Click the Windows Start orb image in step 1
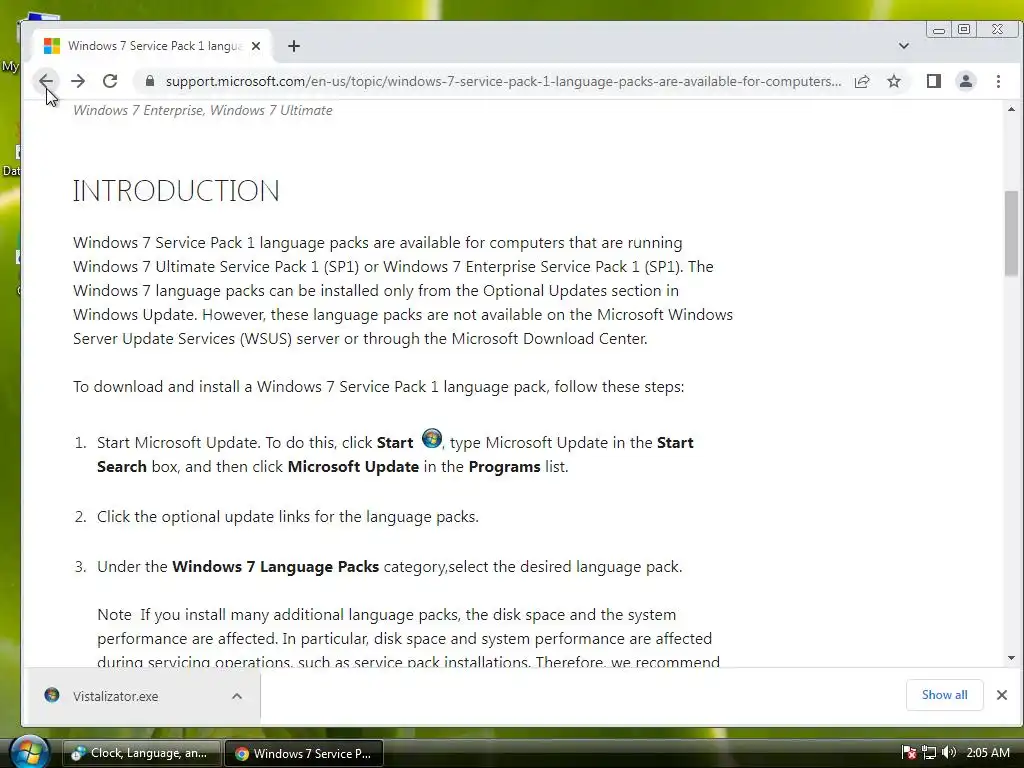1024x768 pixels. coord(432,438)
